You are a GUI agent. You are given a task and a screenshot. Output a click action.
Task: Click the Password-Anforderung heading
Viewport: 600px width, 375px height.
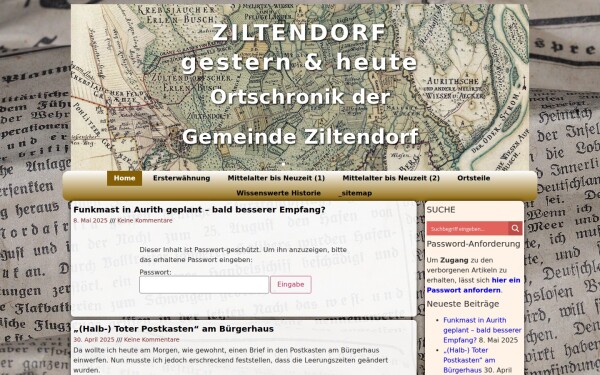(x=474, y=244)
